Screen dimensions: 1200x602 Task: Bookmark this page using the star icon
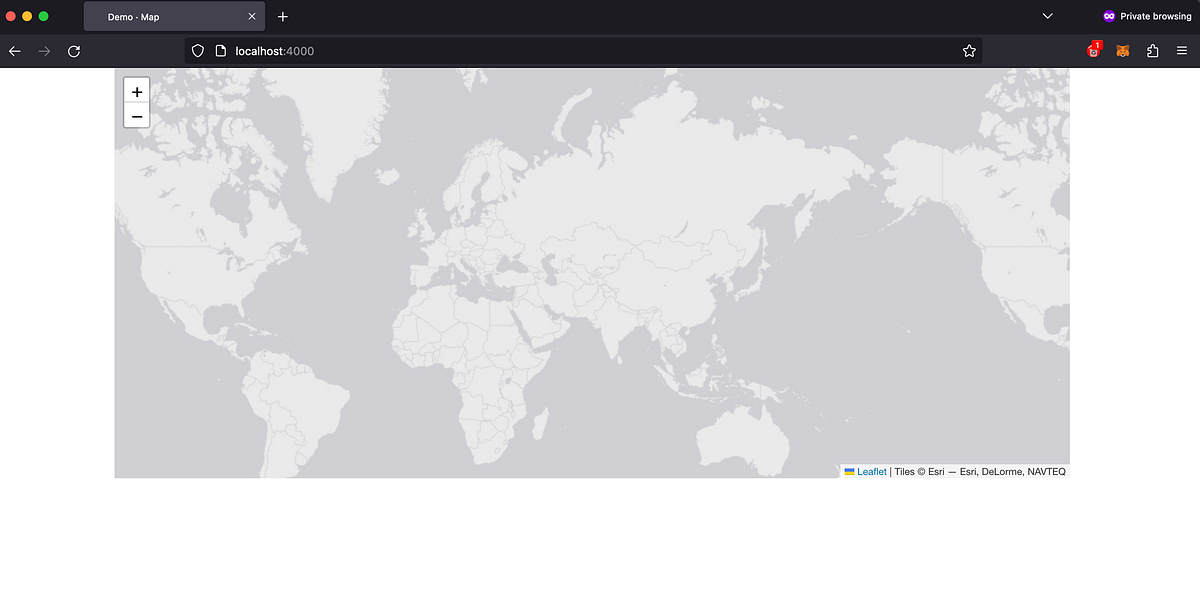[968, 50]
